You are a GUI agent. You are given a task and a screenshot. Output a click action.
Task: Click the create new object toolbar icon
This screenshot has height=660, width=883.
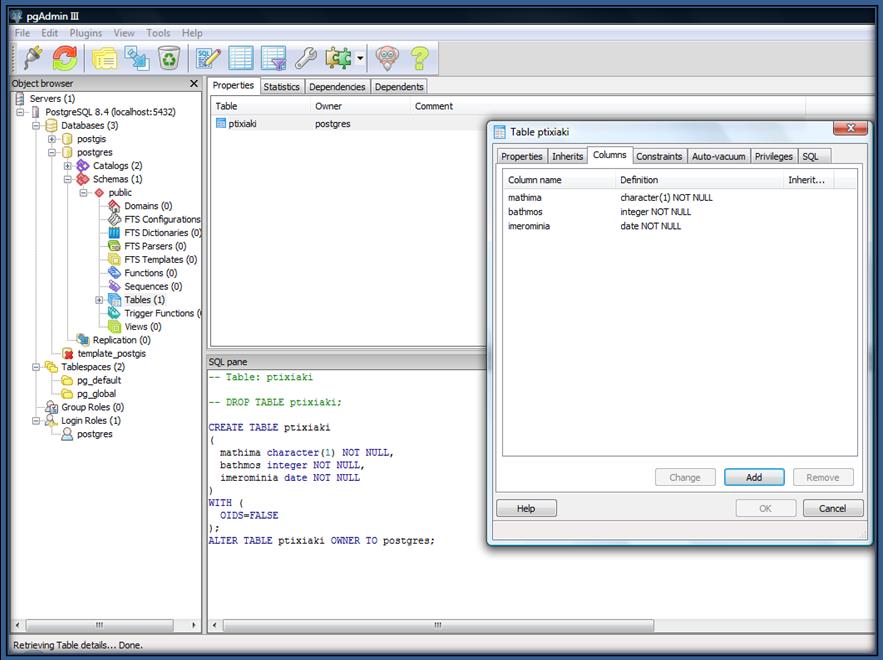pos(137,58)
